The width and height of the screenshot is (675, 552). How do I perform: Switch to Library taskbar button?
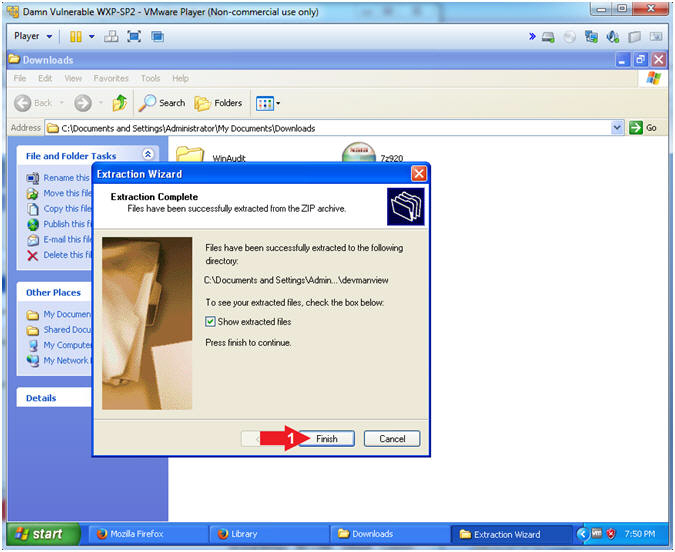[269, 534]
